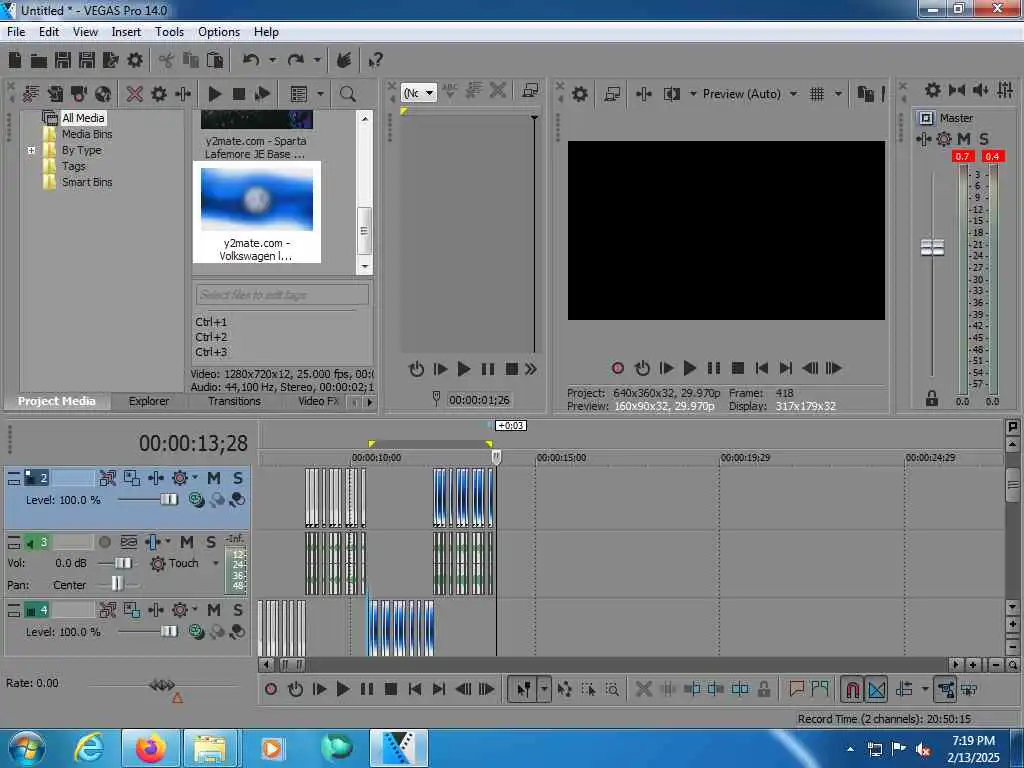Go to start of timeline
This screenshot has height=768, width=1024.
click(x=414, y=689)
